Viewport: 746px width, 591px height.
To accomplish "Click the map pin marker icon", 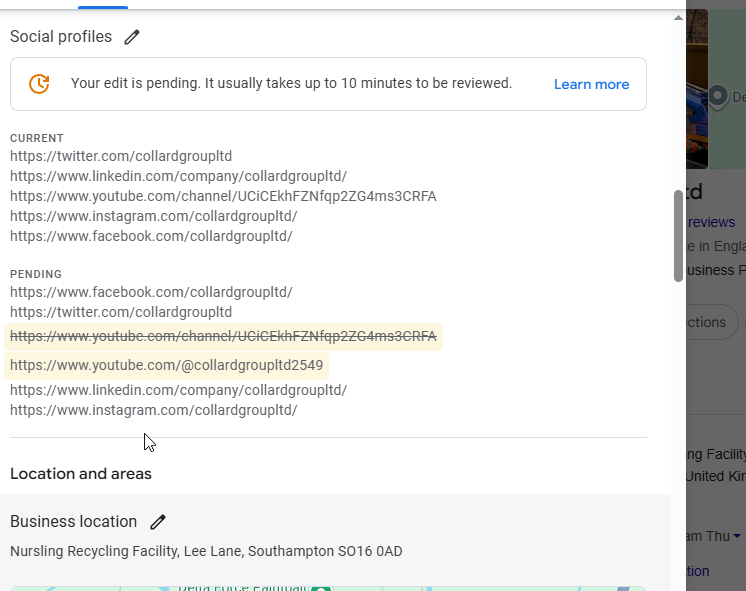I will (717, 97).
